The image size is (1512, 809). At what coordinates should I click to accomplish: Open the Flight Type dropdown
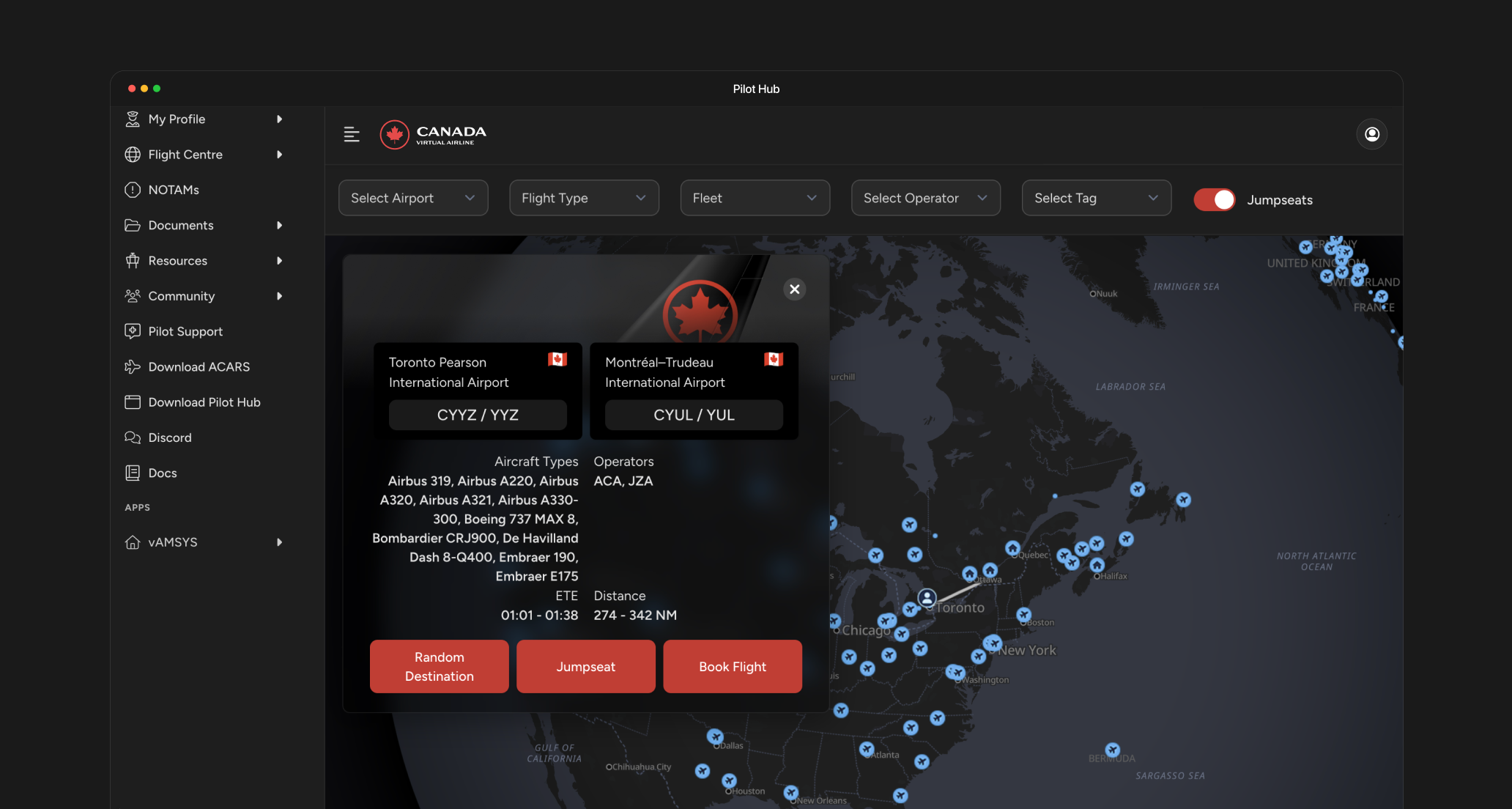click(x=584, y=198)
